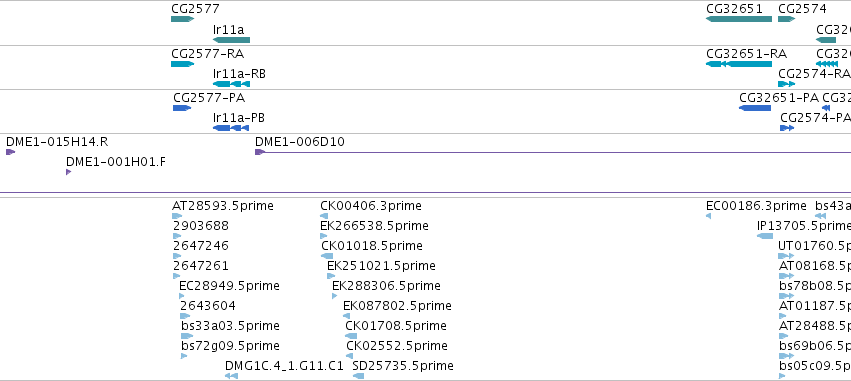The height and width of the screenshot is (381, 851).
Task: Click the CK01018.5prime EST glyph
Action: coord(327,256)
